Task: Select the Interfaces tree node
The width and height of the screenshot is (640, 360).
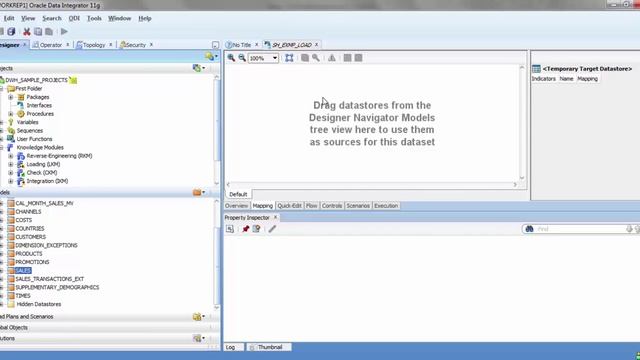Action: [39, 105]
